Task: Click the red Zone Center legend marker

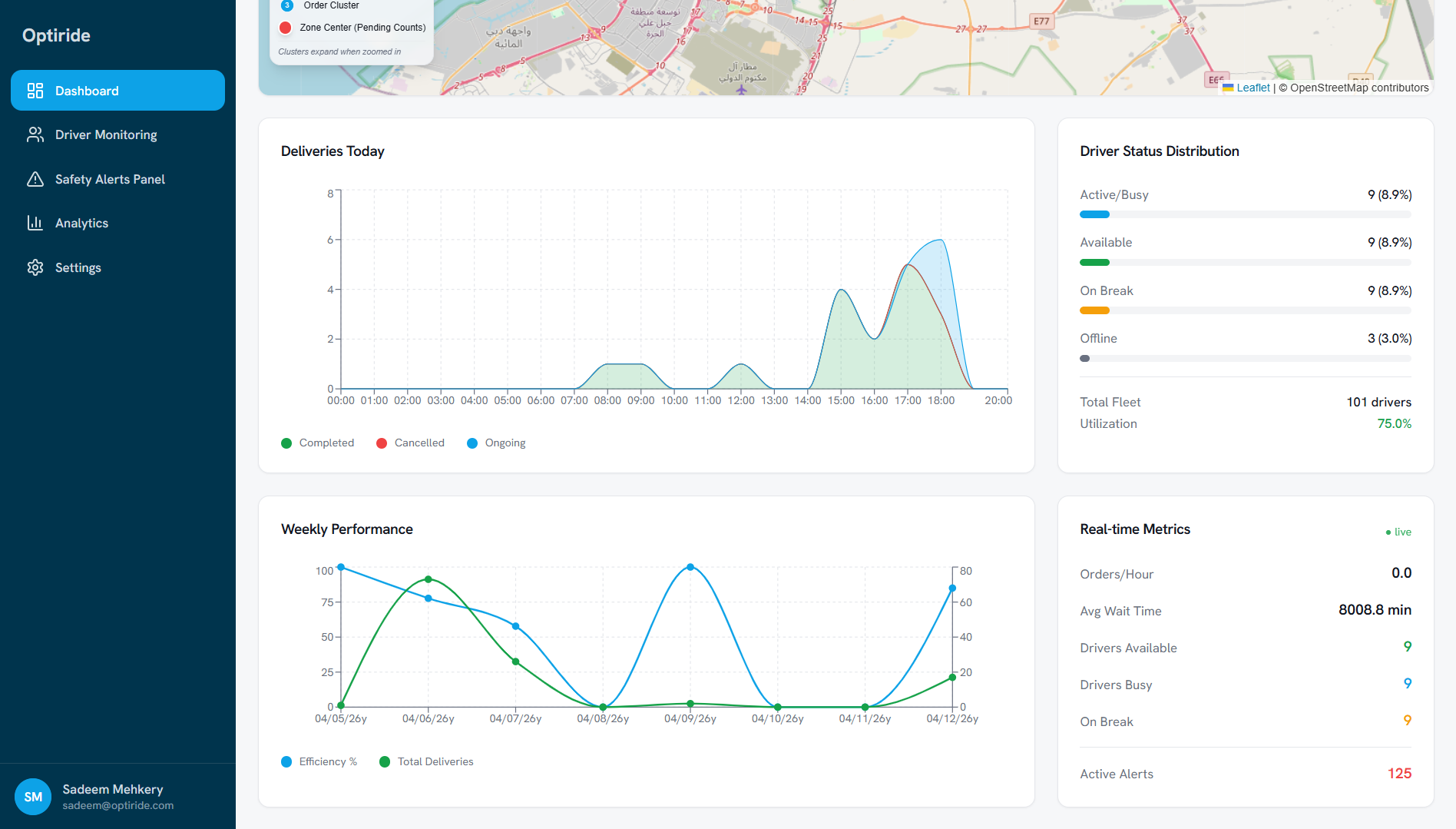Action: tap(286, 28)
